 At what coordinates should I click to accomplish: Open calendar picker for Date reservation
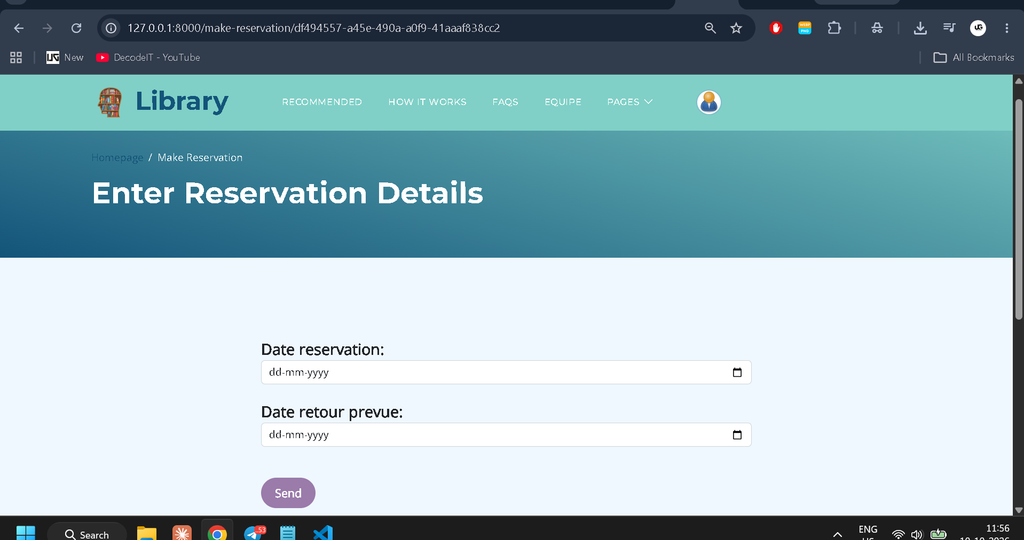click(737, 372)
